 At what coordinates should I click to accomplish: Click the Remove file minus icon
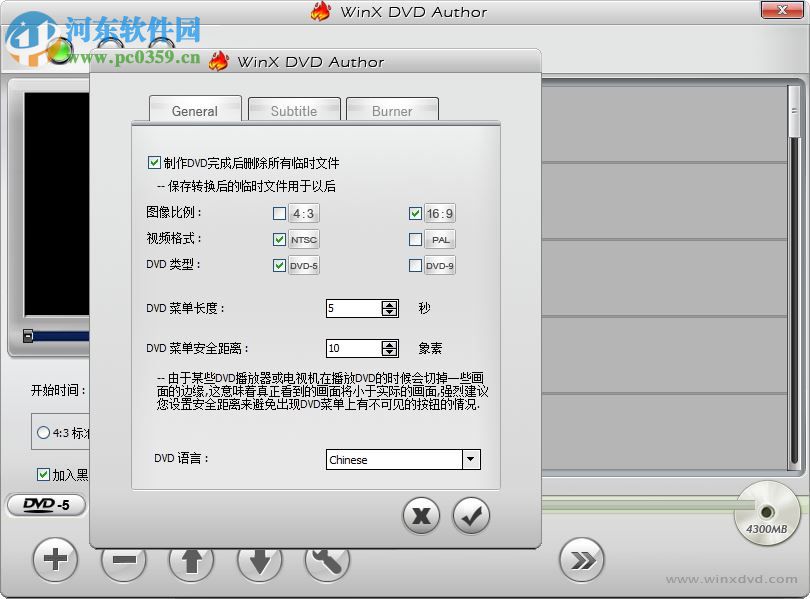123,560
